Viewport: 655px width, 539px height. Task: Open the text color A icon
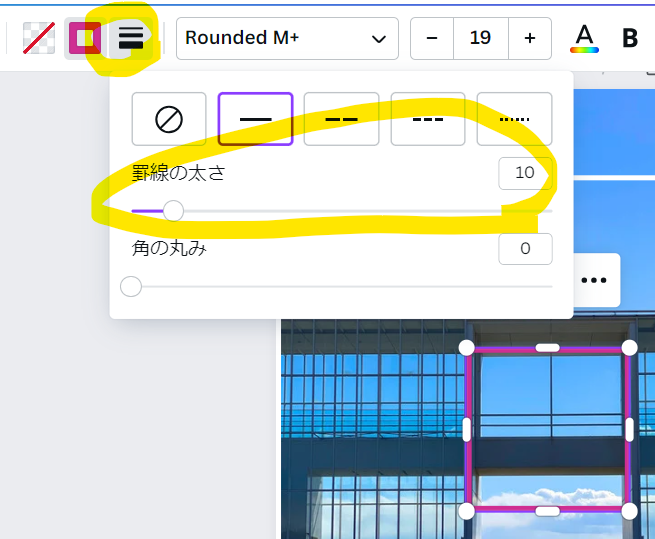coord(584,38)
